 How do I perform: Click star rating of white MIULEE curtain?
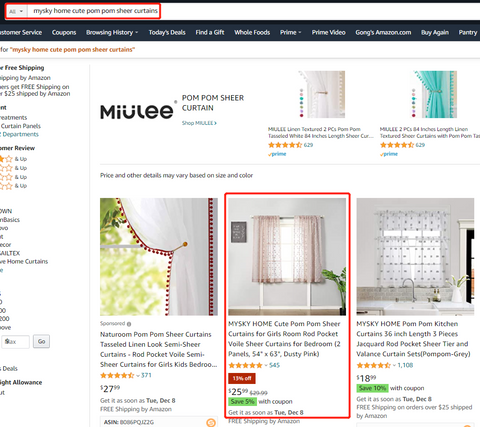pos(285,145)
